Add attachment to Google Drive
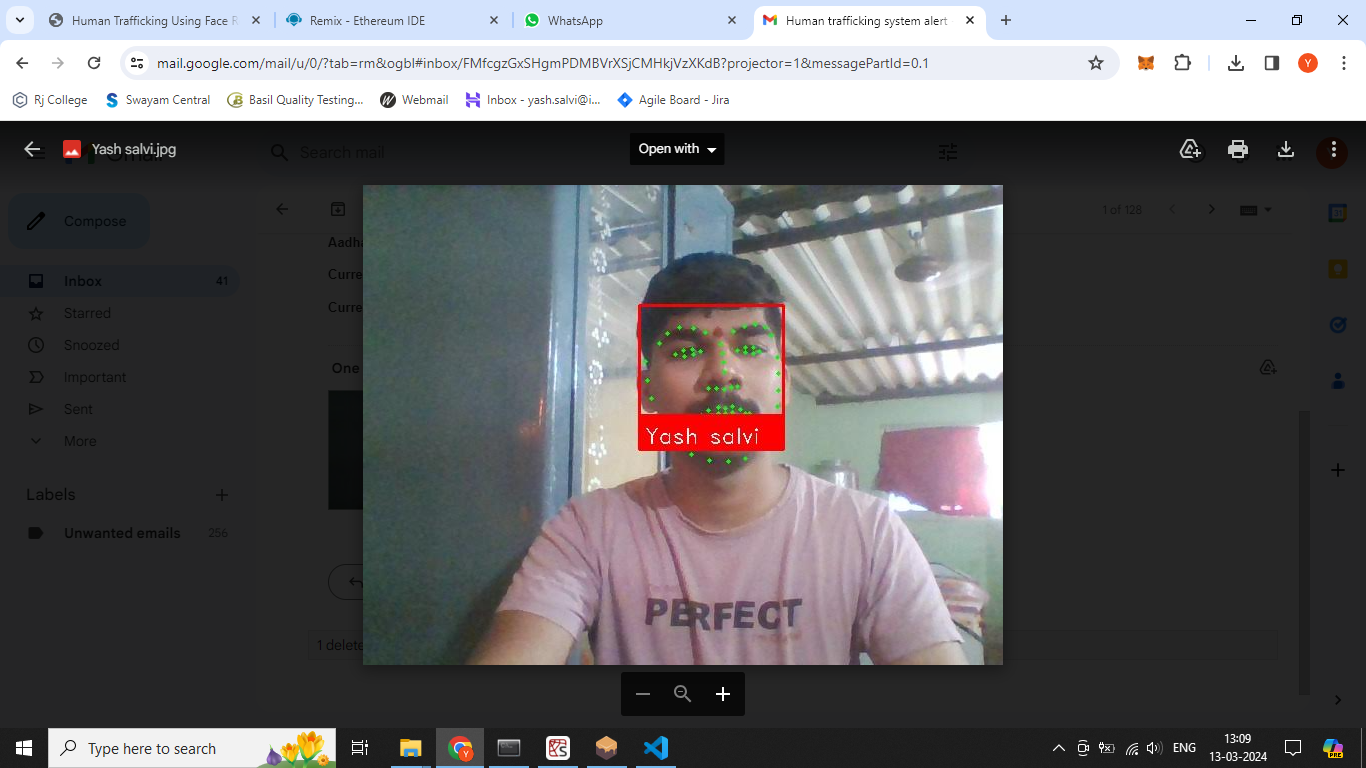 pyautogui.click(x=1190, y=150)
